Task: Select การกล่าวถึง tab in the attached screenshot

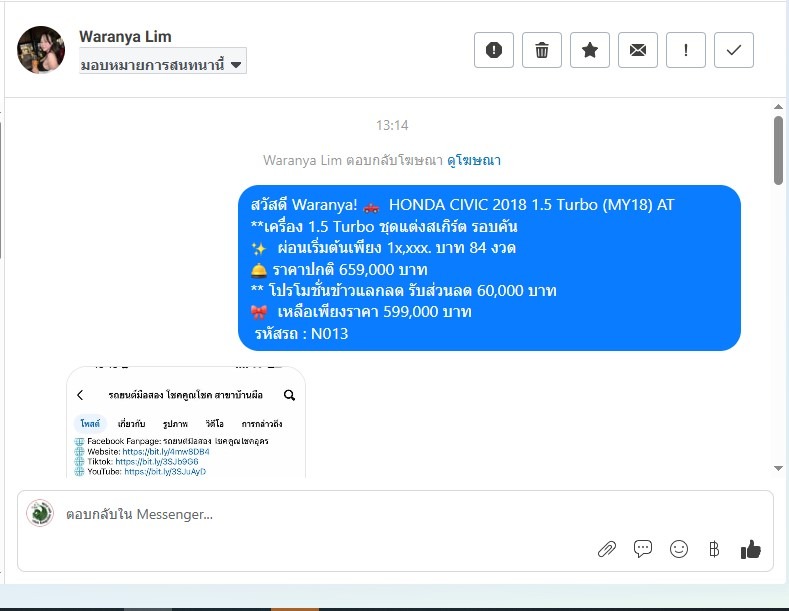Action: click(262, 424)
